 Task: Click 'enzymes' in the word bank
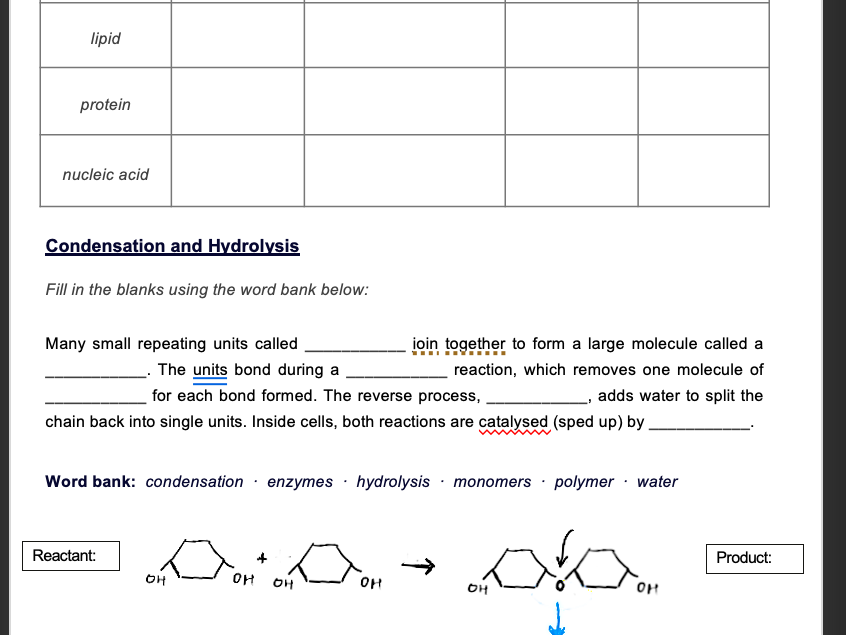300,481
